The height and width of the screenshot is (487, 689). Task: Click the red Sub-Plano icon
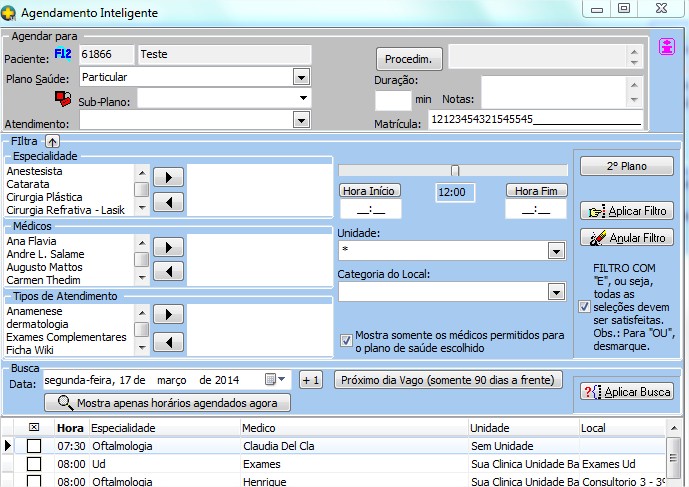63,98
